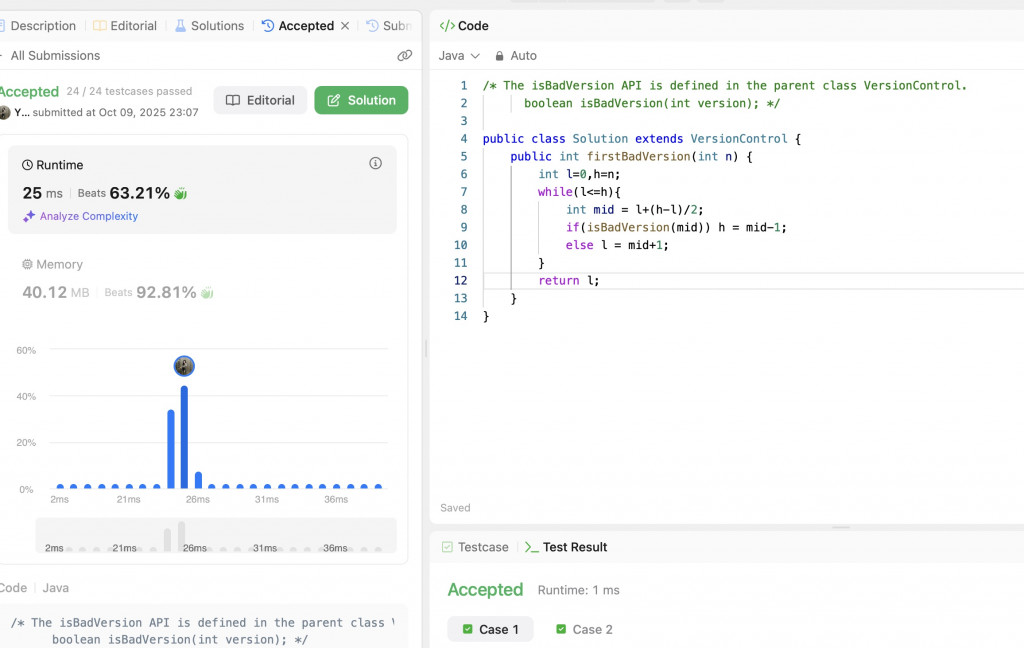Select the Case 1 testcase
The height and width of the screenshot is (648, 1024).
pyautogui.click(x=490, y=629)
